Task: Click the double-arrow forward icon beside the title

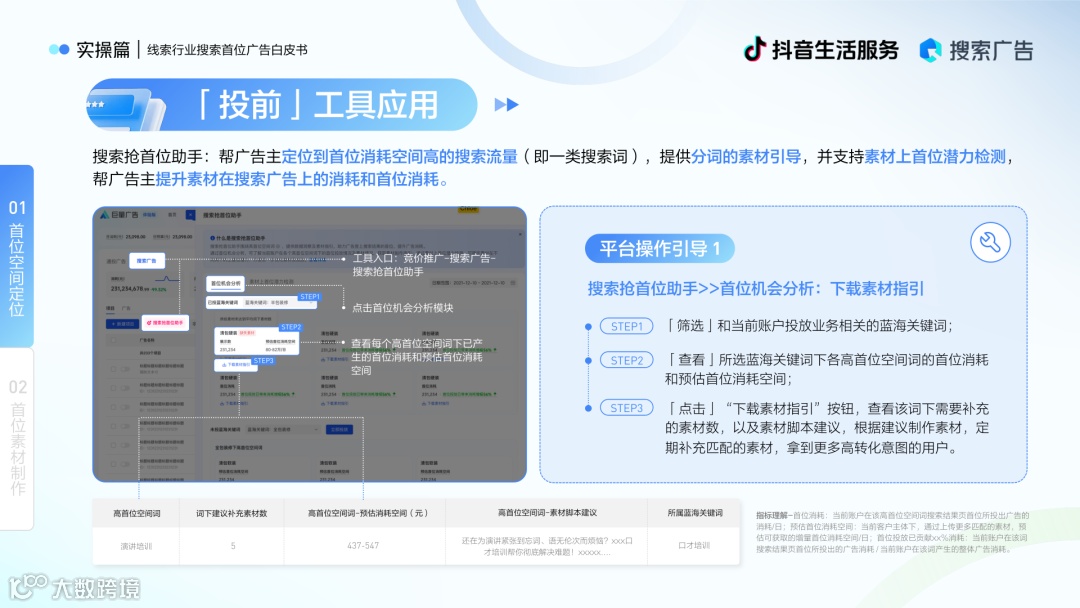Action: pos(506,105)
